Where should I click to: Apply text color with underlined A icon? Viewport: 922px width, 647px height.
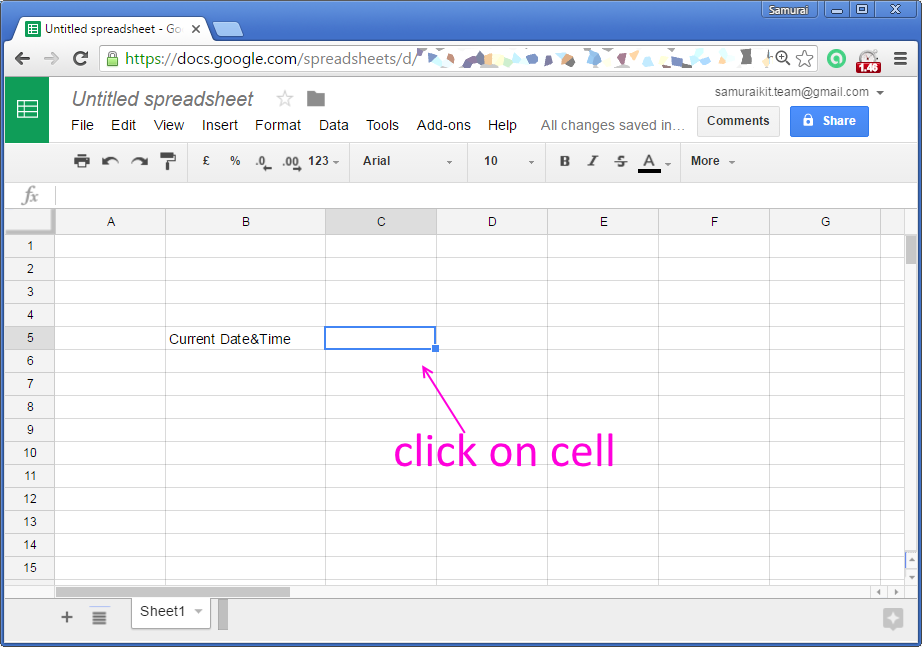point(649,162)
